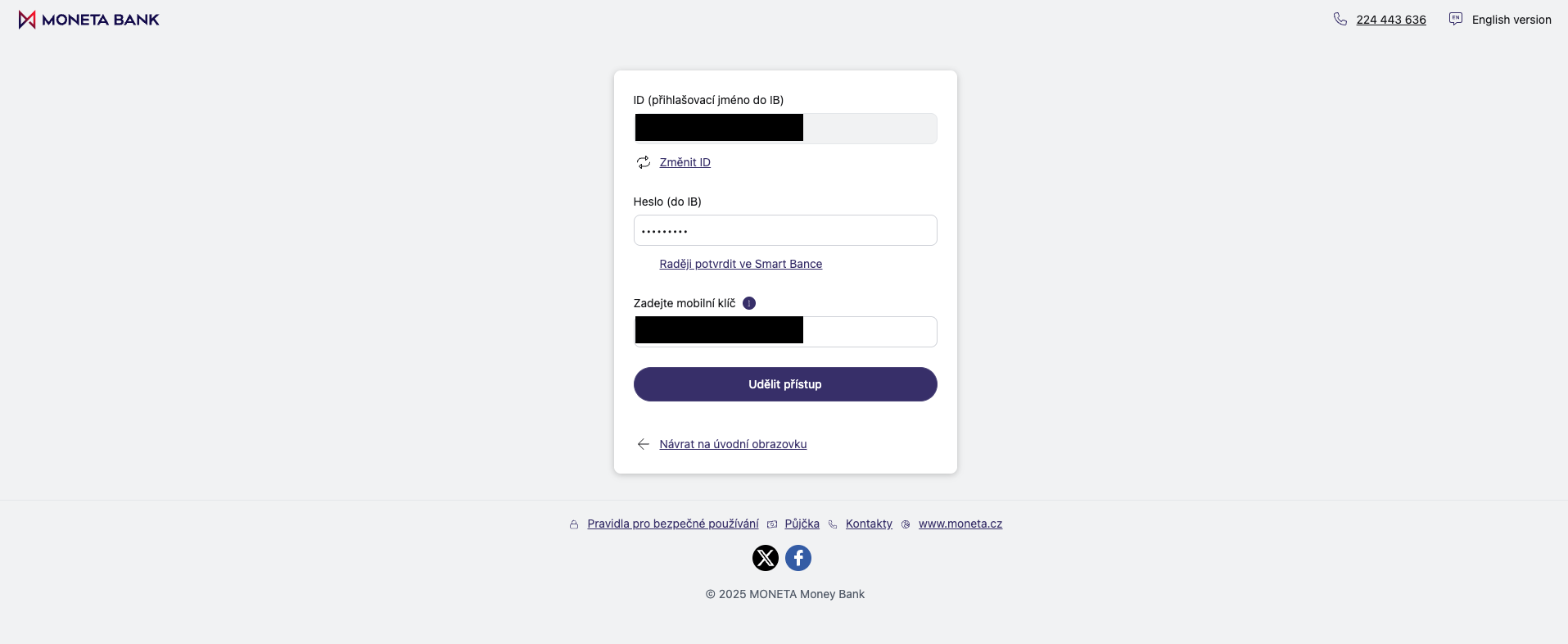
Task: Open the Kontakty footer link
Action: [x=869, y=524]
